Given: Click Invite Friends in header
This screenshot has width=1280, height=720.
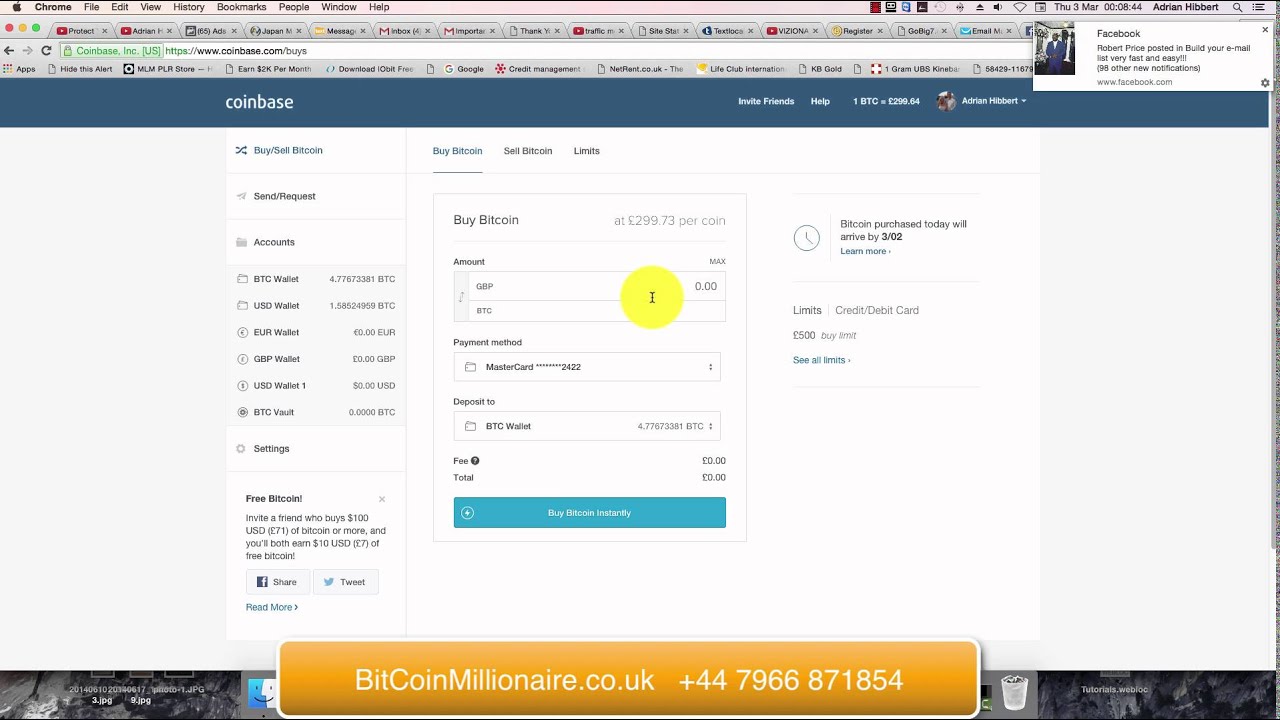Looking at the screenshot, I should (766, 101).
